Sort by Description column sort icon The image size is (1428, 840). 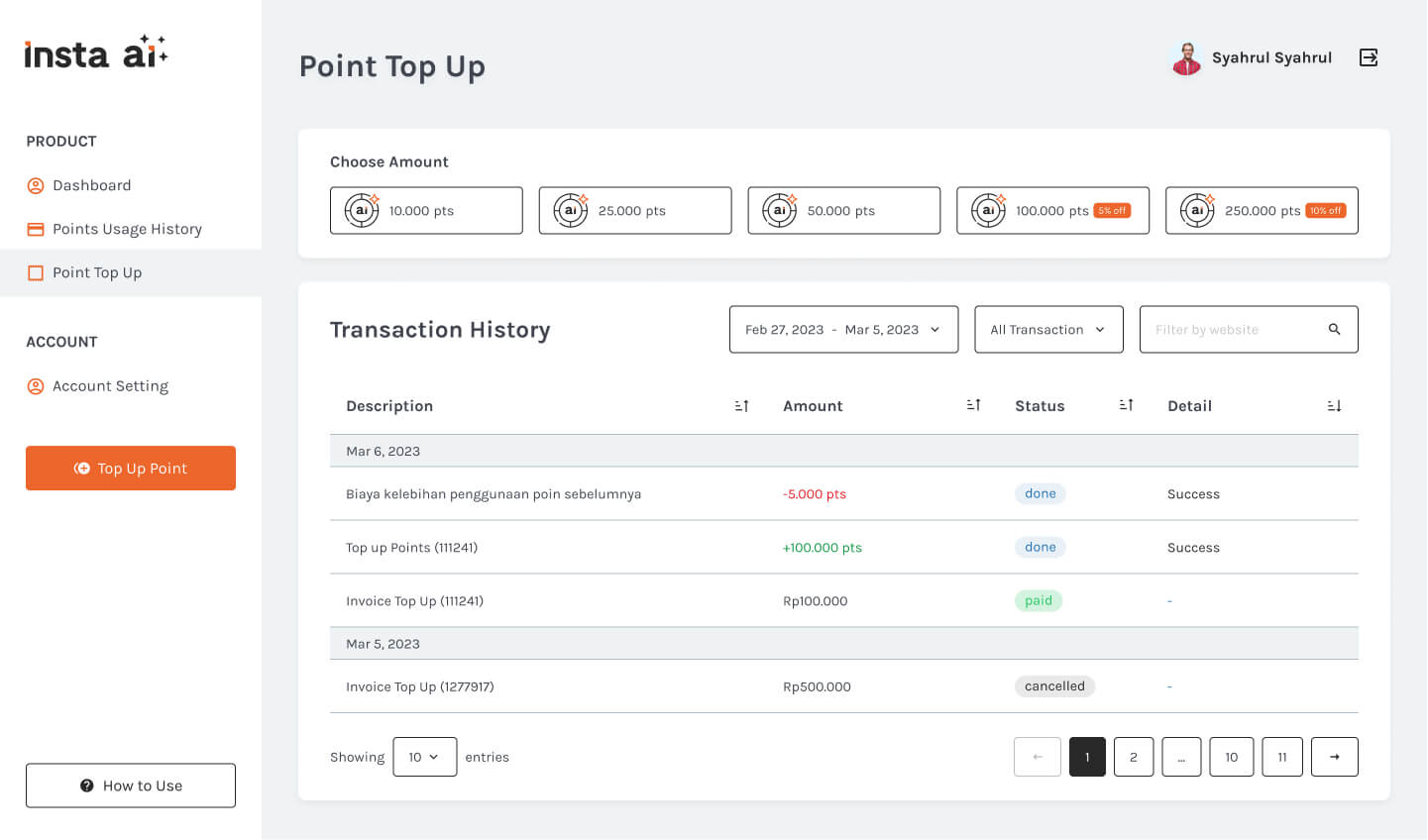[x=741, y=406]
